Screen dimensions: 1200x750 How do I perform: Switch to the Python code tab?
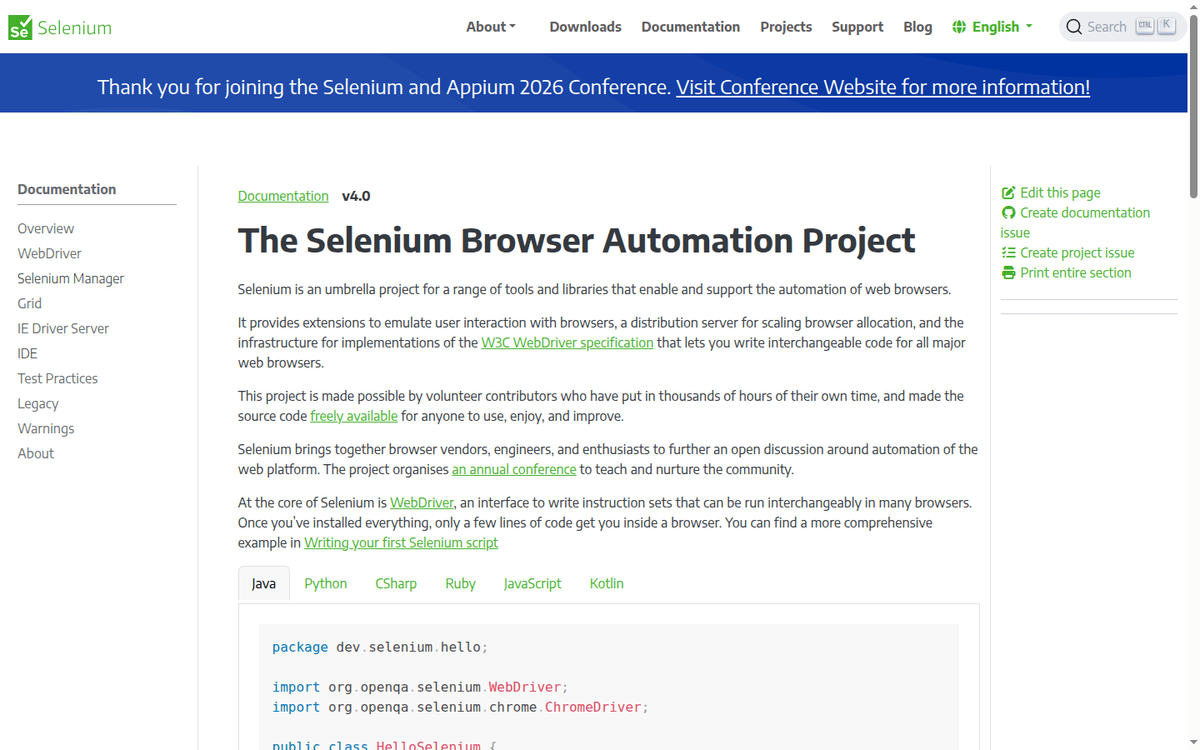pos(326,583)
